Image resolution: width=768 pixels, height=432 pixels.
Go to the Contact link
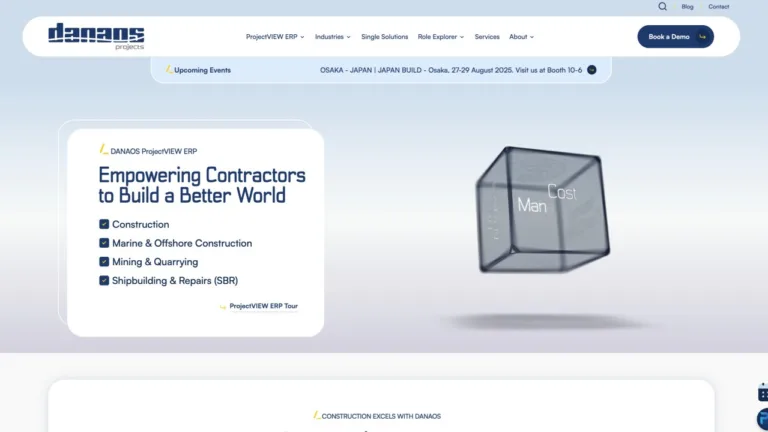click(x=719, y=7)
